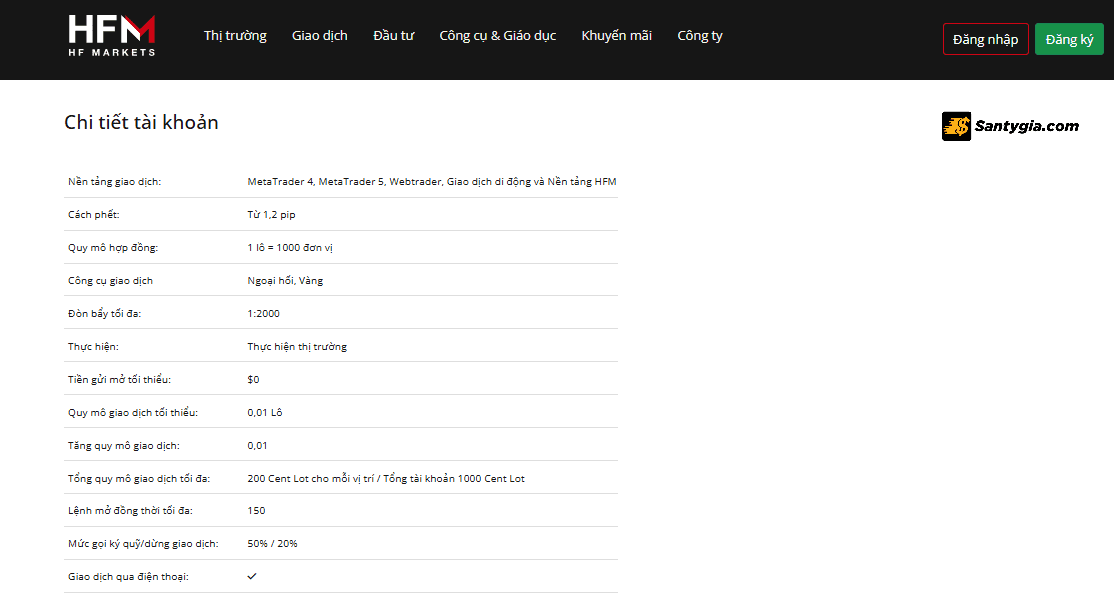Select the Mức gọi ký quỹ/dừng giao dịch label

tap(144, 543)
